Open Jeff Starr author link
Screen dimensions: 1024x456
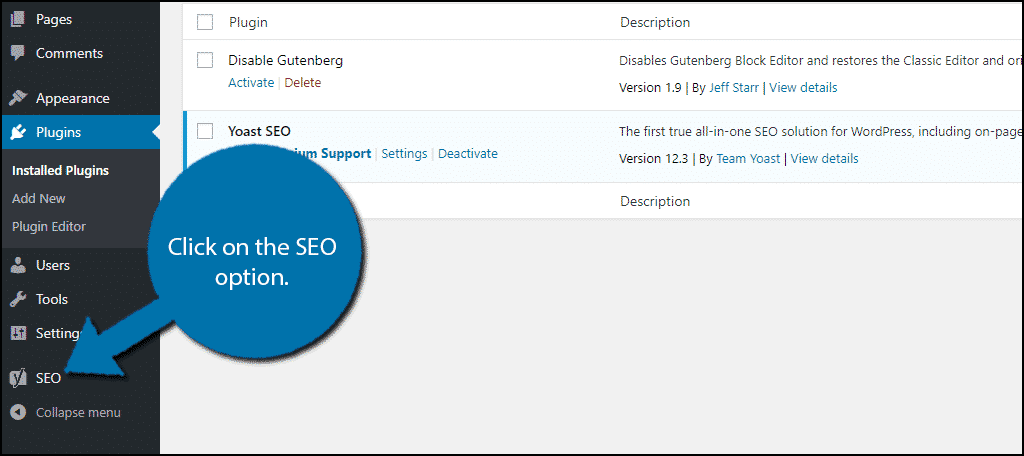coord(735,88)
